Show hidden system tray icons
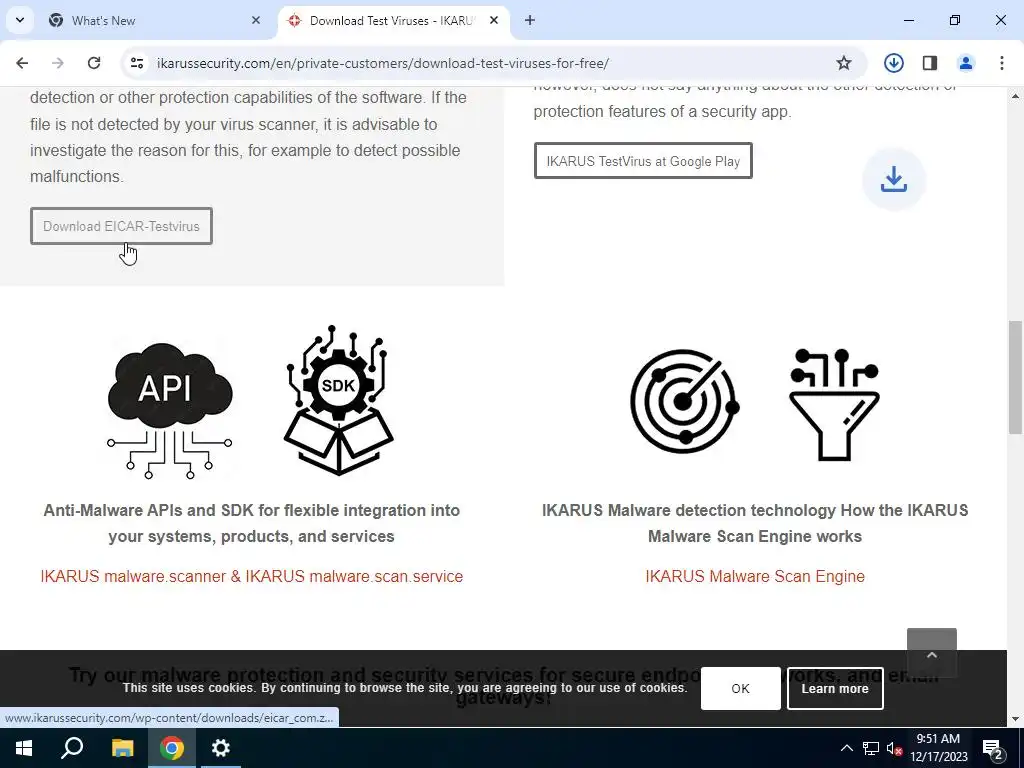 tap(846, 748)
